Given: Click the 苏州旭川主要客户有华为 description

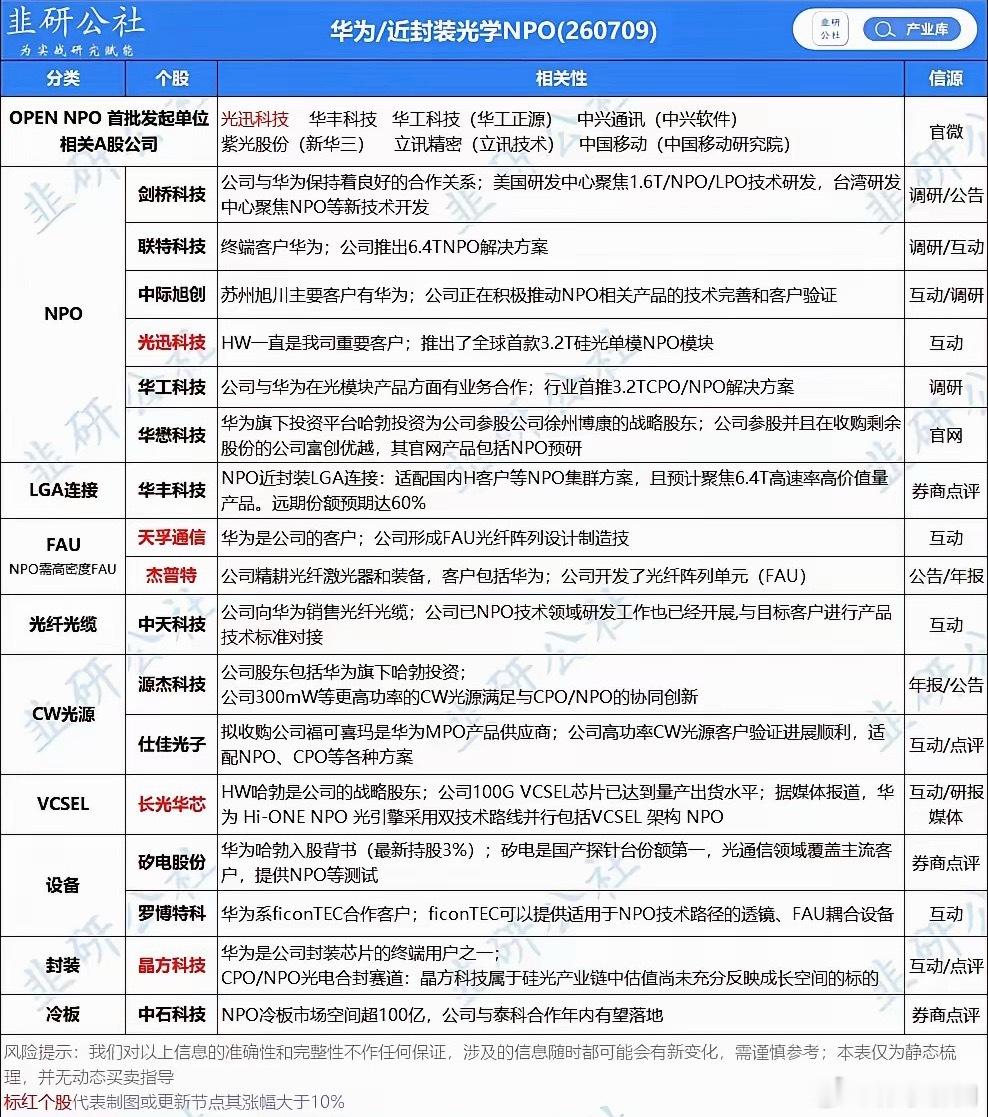Looking at the screenshot, I should (x=529, y=295).
